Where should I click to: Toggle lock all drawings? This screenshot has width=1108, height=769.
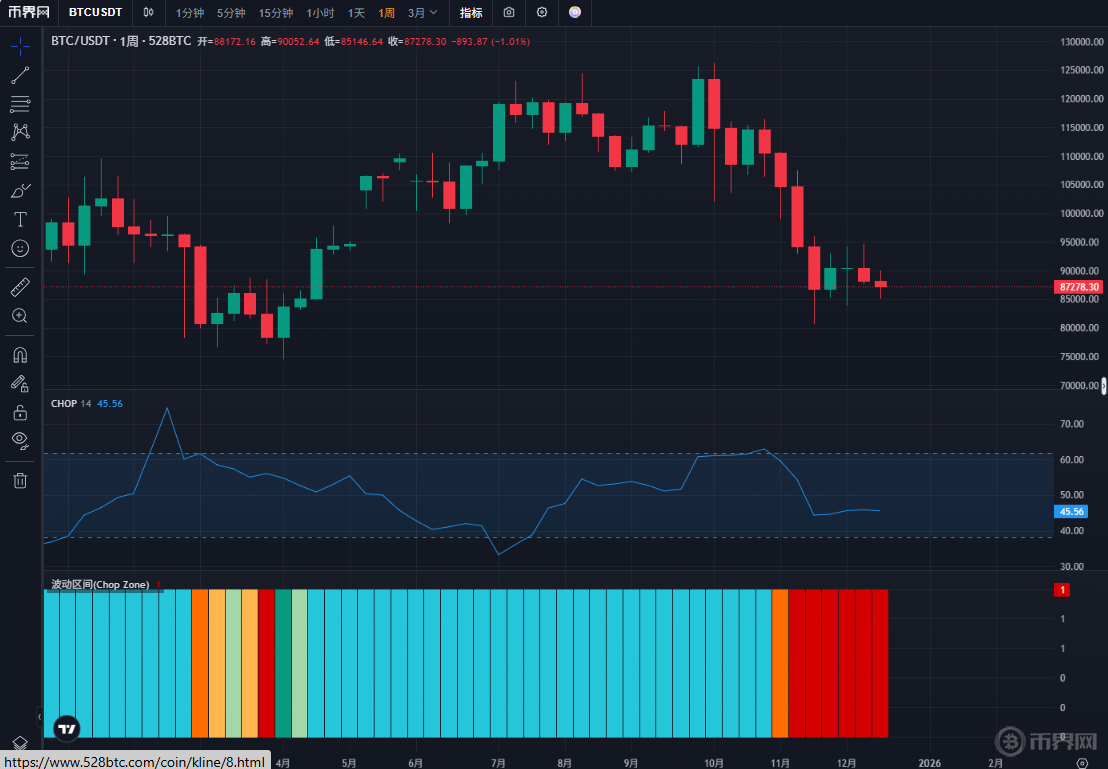point(20,412)
